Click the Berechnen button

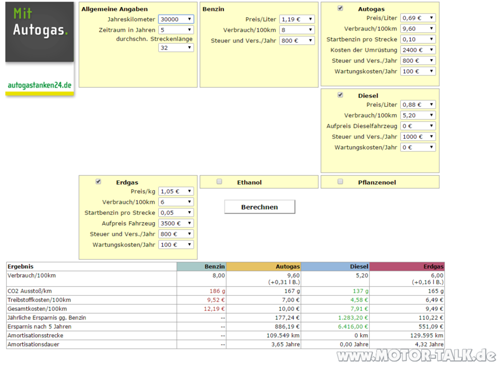click(x=260, y=207)
